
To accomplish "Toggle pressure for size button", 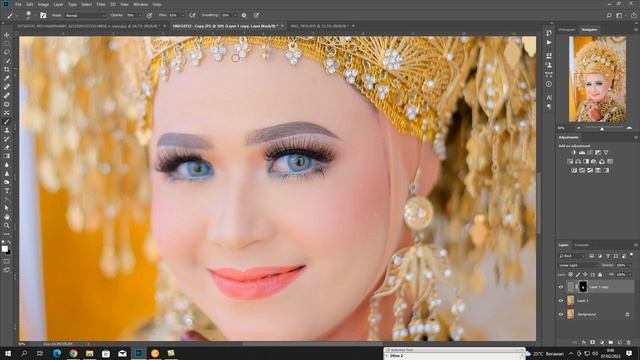I will [x=256, y=15].
